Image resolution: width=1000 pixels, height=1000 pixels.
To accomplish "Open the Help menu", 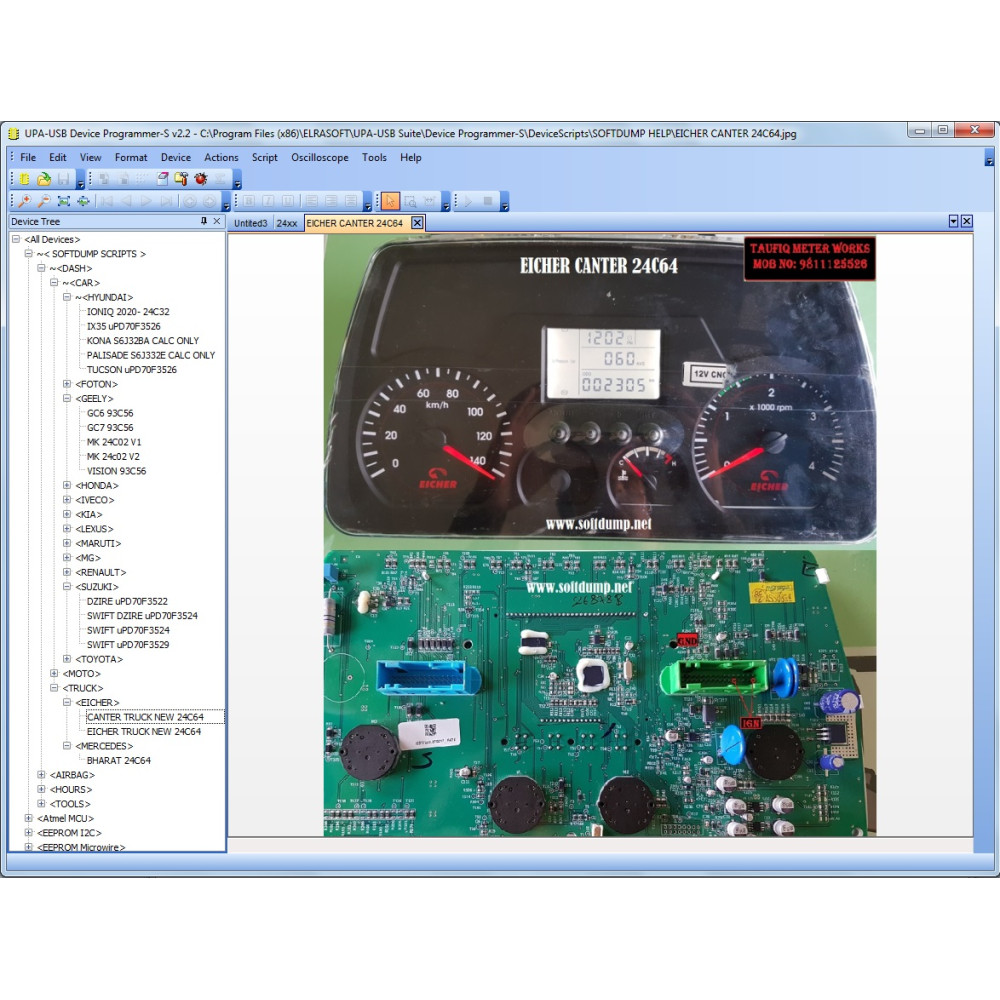I will (x=411, y=158).
